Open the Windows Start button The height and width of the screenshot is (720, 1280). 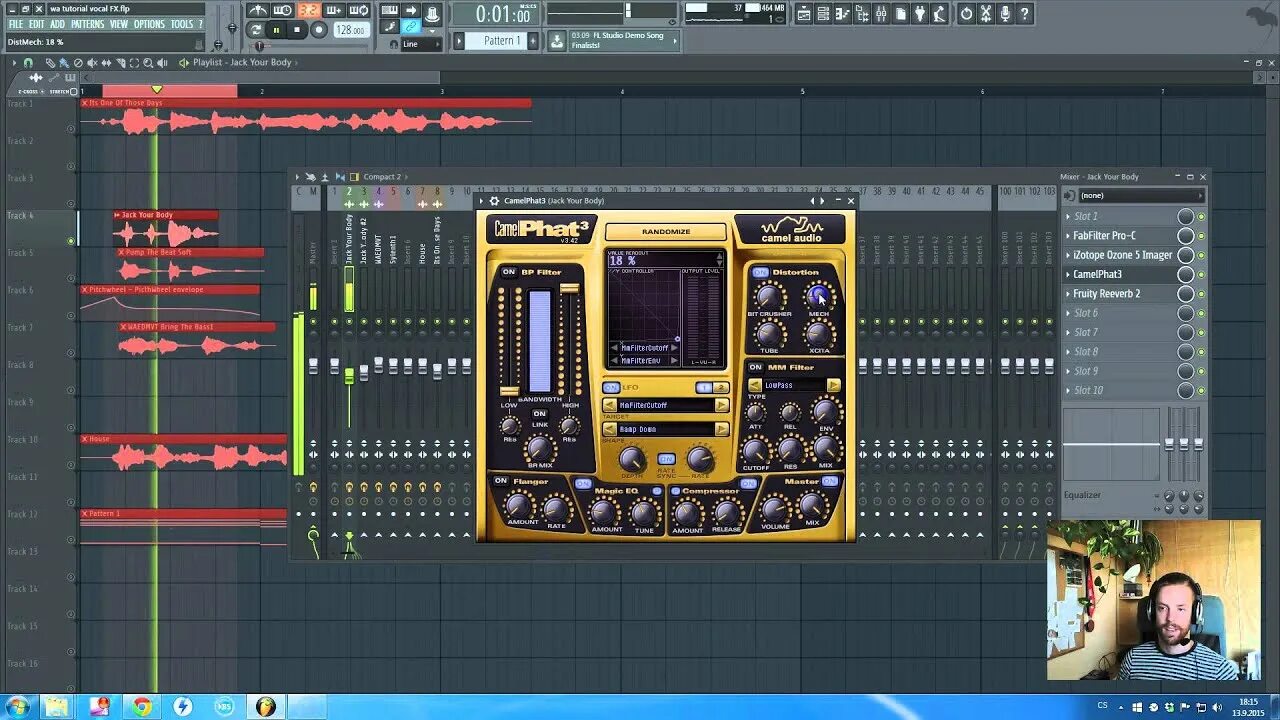(18, 707)
